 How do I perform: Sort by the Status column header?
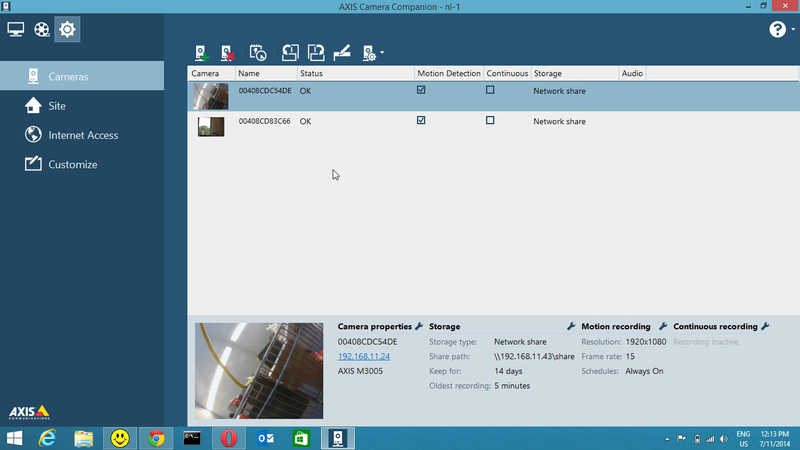tap(356, 73)
